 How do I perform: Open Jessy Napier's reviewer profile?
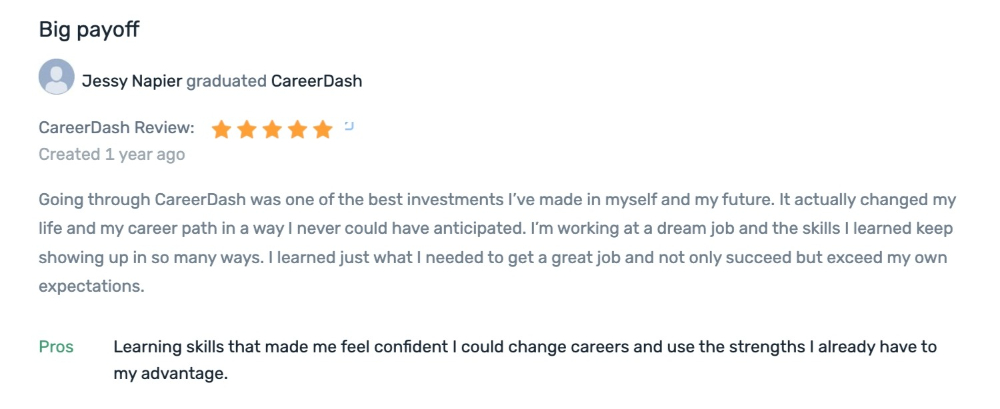[132, 82]
